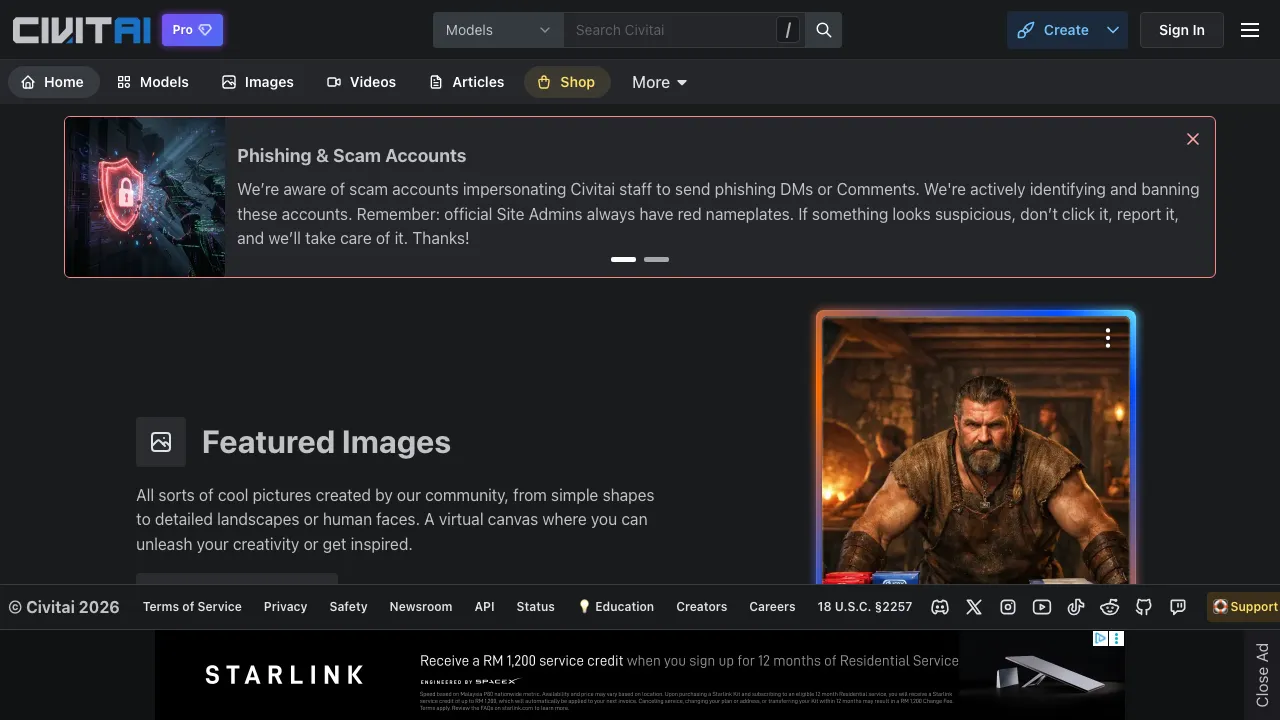
Task: Open the Terms of Service link
Action: coord(191,607)
